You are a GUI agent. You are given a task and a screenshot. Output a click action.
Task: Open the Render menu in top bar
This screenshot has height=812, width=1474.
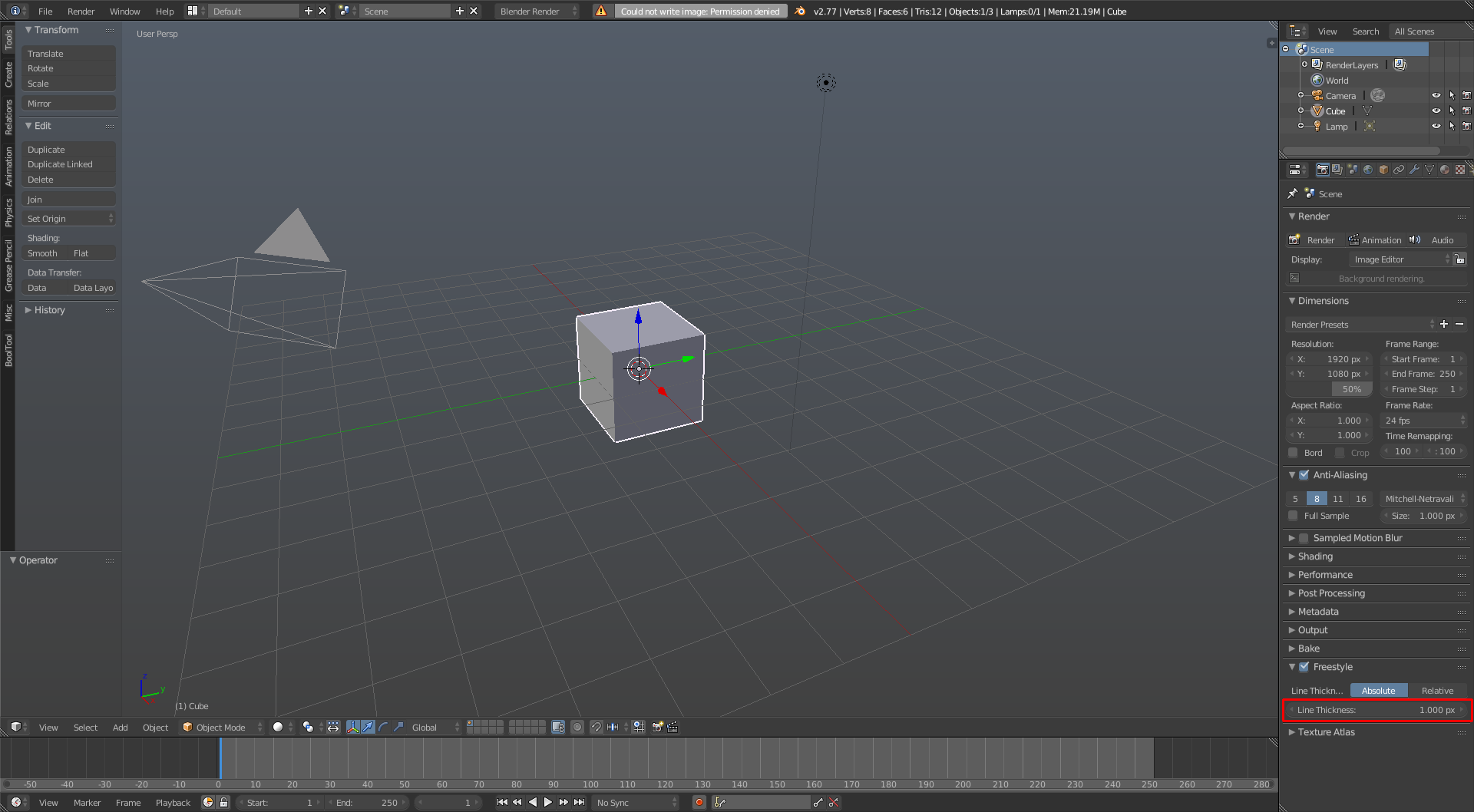pyautogui.click(x=81, y=11)
